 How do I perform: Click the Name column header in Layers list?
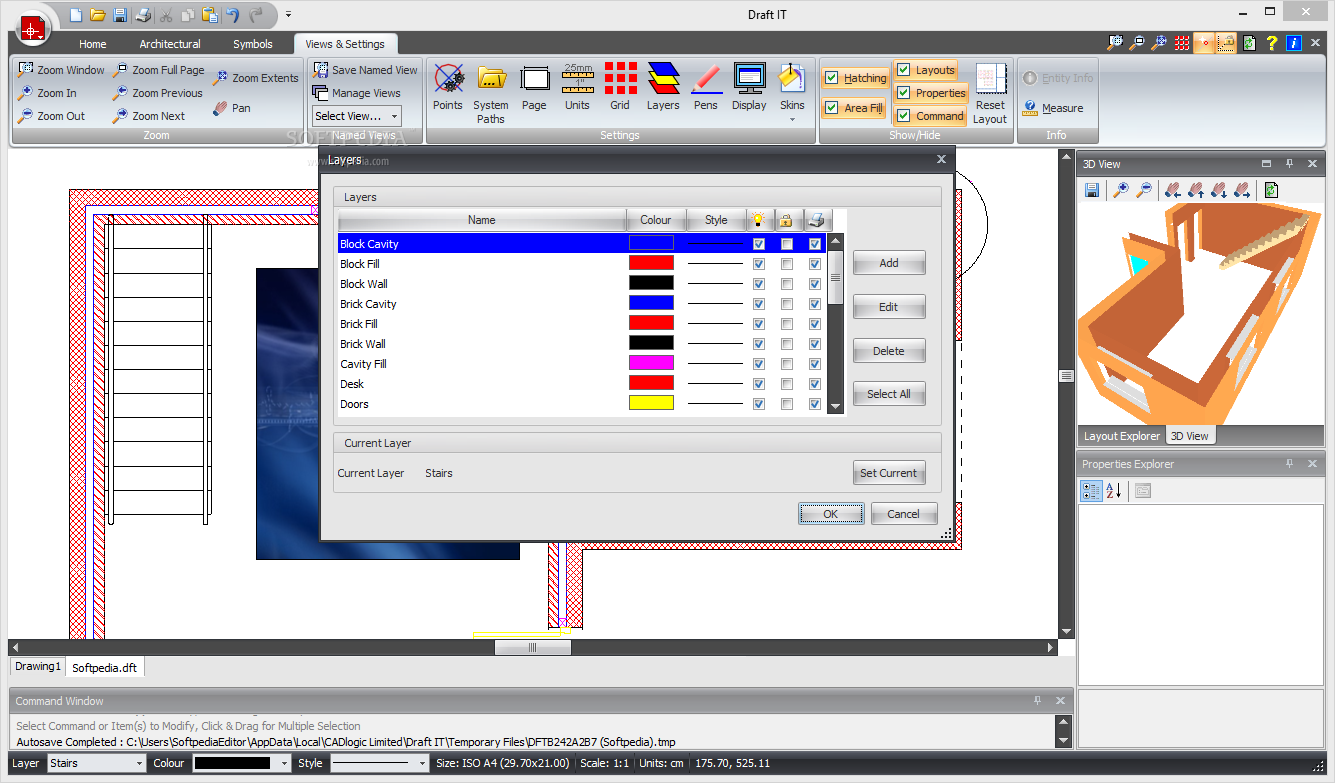point(482,220)
